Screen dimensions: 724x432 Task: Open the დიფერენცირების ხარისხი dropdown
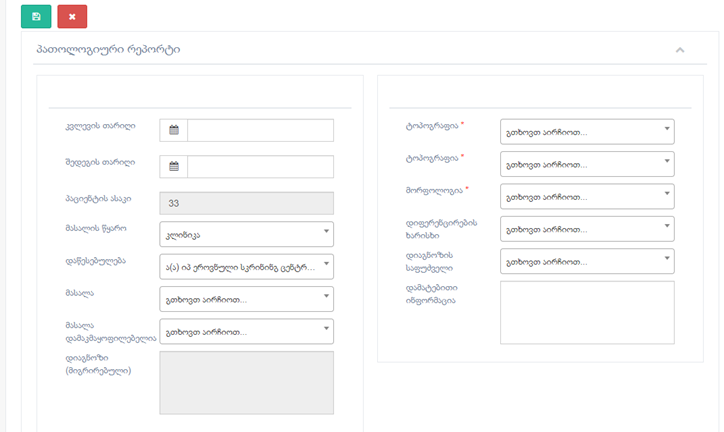point(587,229)
